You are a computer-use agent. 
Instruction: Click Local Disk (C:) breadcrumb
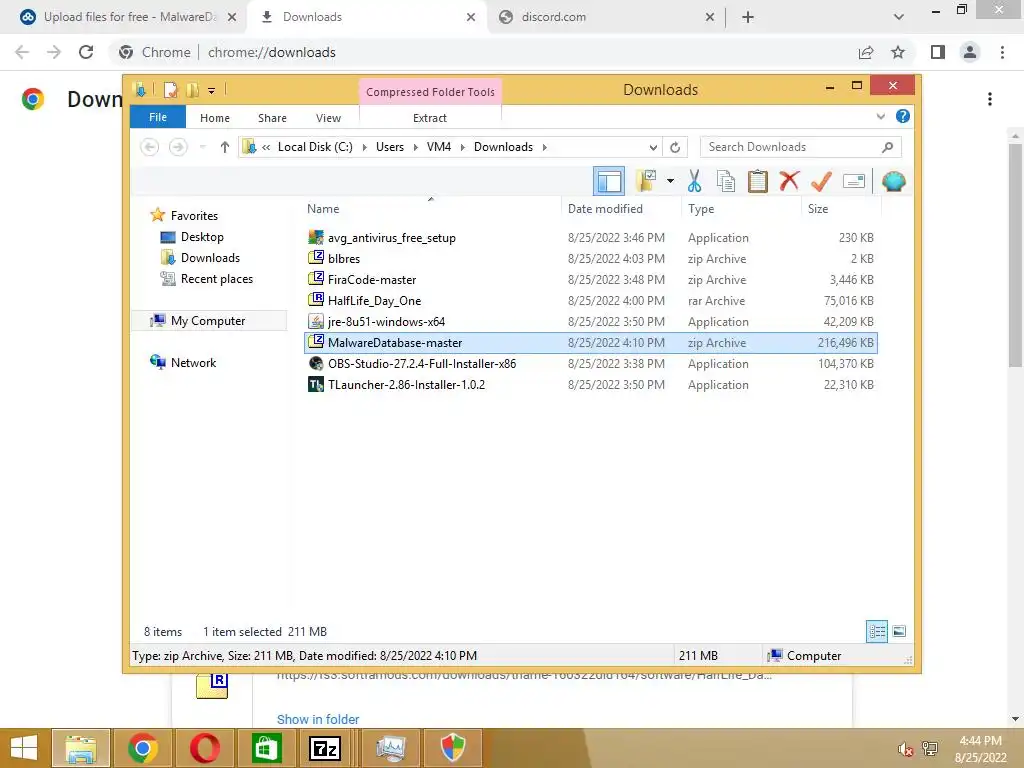[x=315, y=147]
